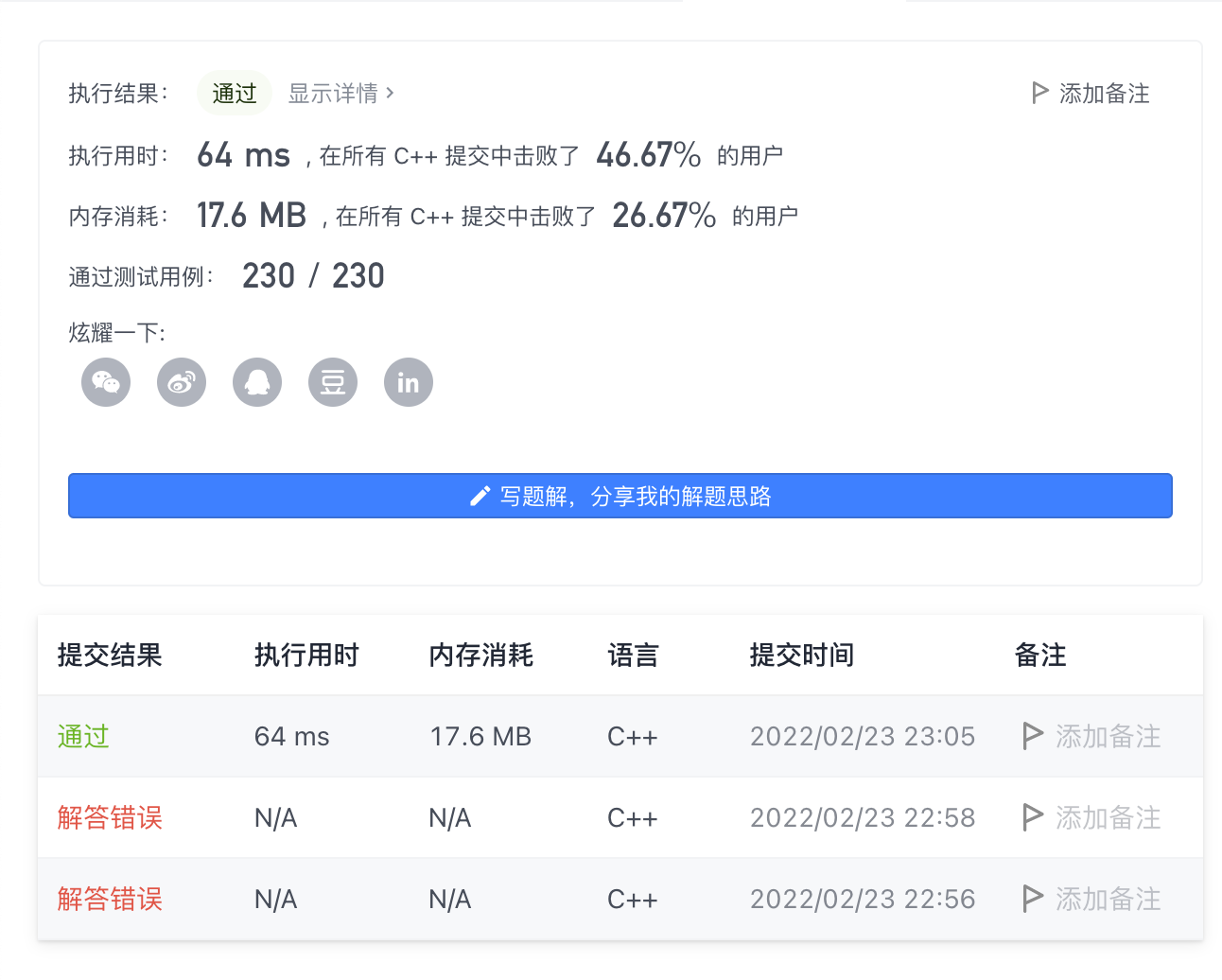Click the pencil icon on 写题解 button

point(480,496)
